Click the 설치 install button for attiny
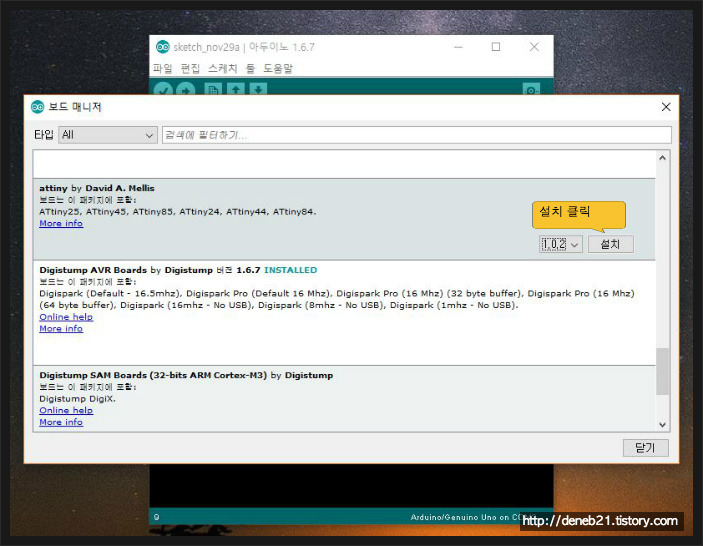Image resolution: width=703 pixels, height=546 pixels. coord(610,244)
